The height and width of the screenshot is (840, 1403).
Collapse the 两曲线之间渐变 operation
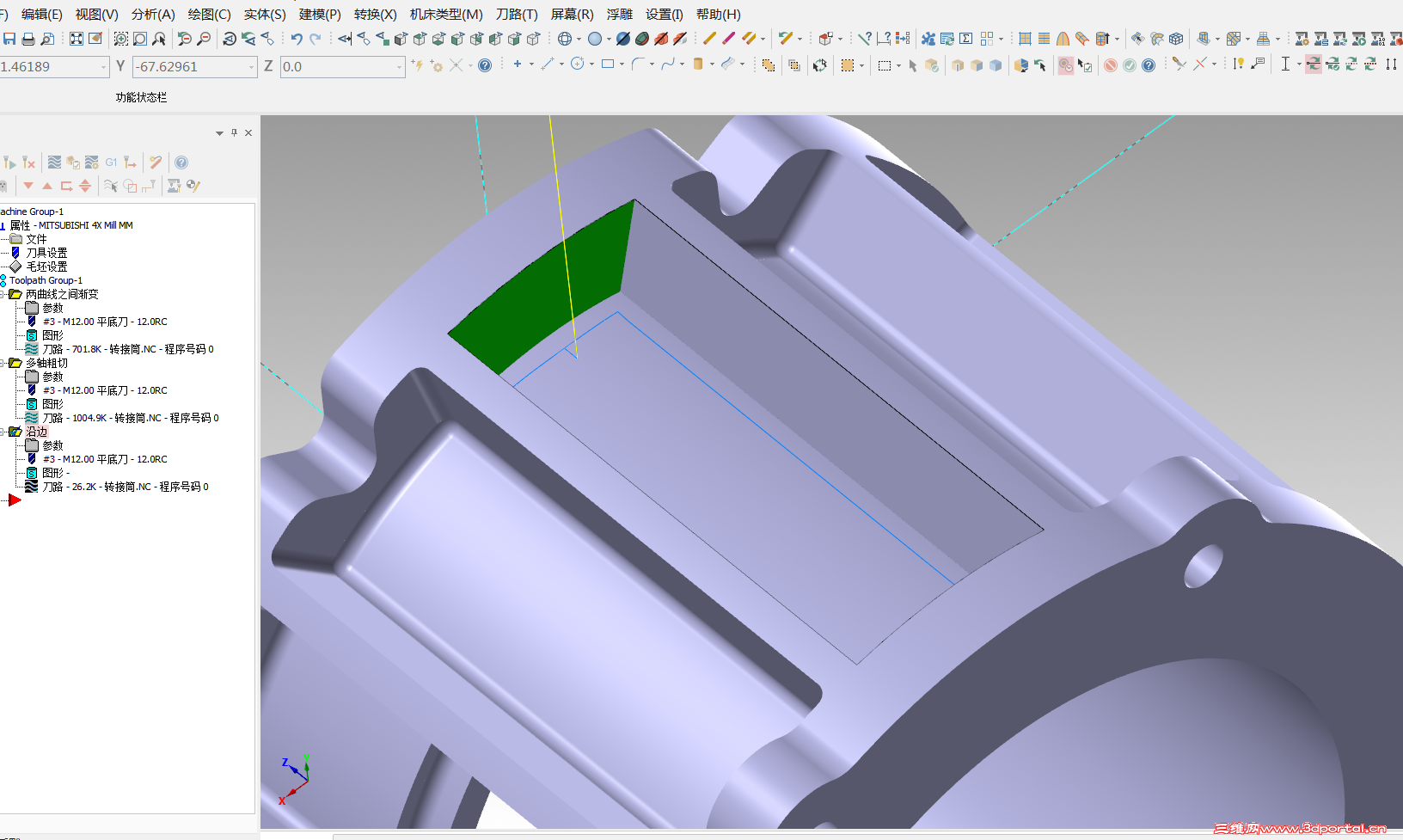3,294
